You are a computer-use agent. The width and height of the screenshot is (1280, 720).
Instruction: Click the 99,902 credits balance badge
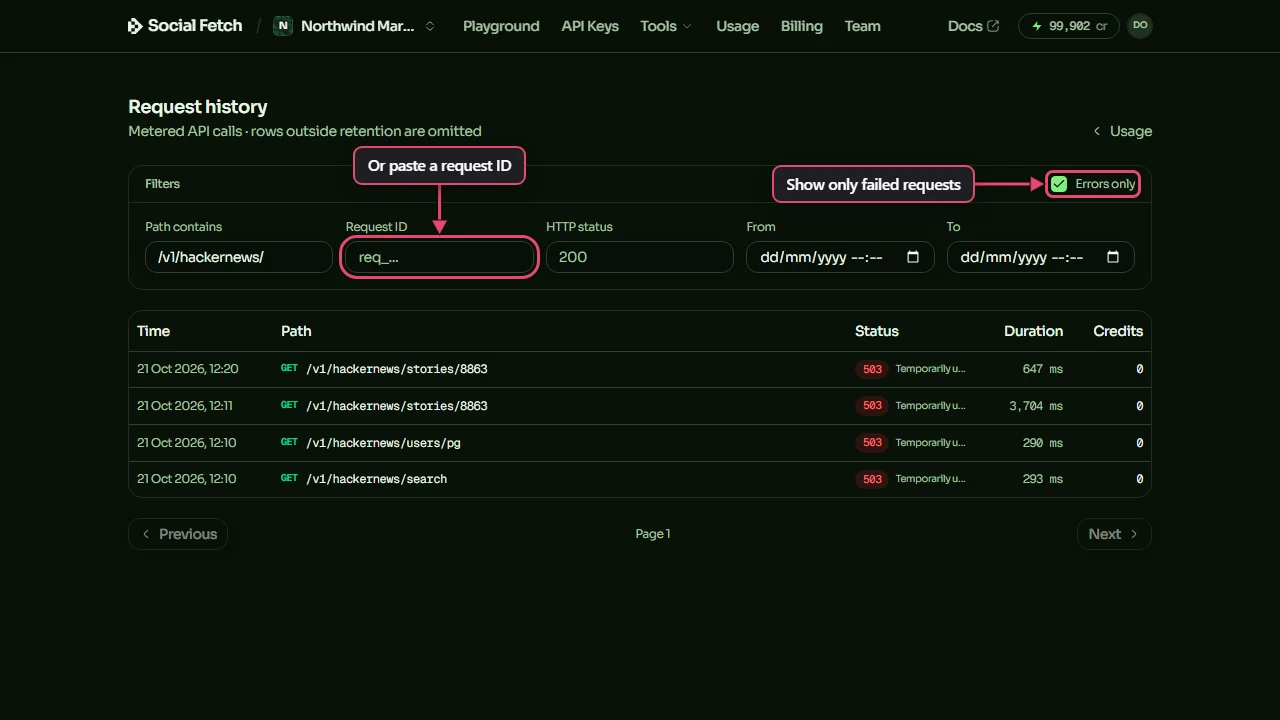point(1069,26)
